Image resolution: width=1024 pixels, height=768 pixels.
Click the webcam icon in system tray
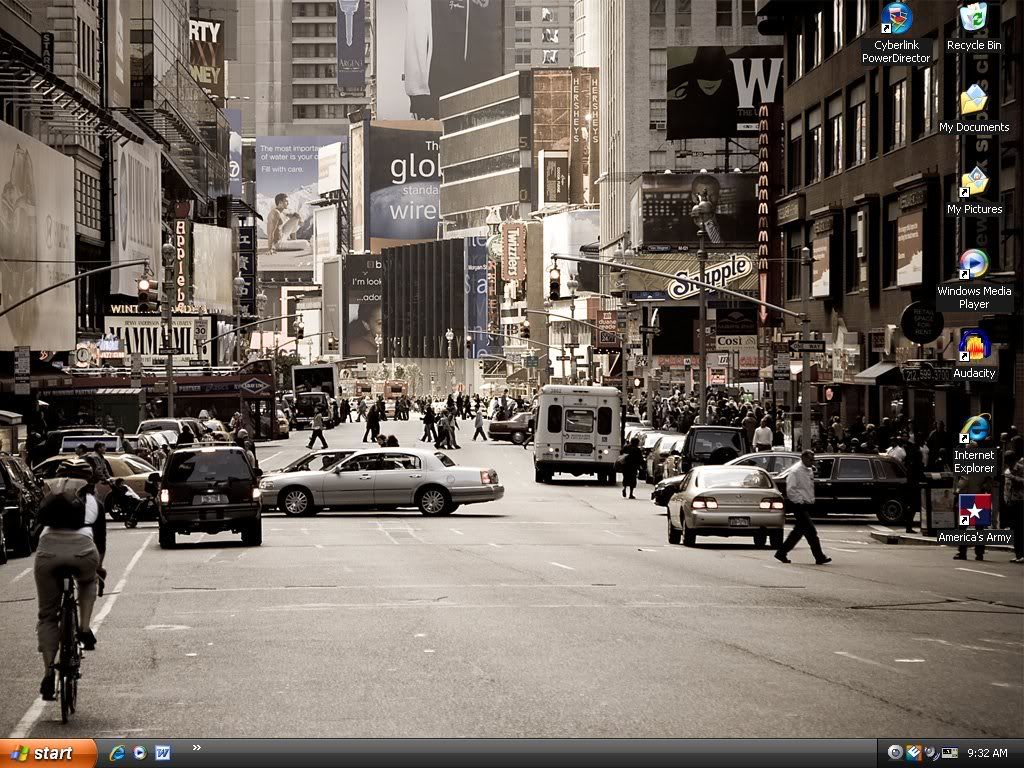pyautogui.click(x=895, y=753)
